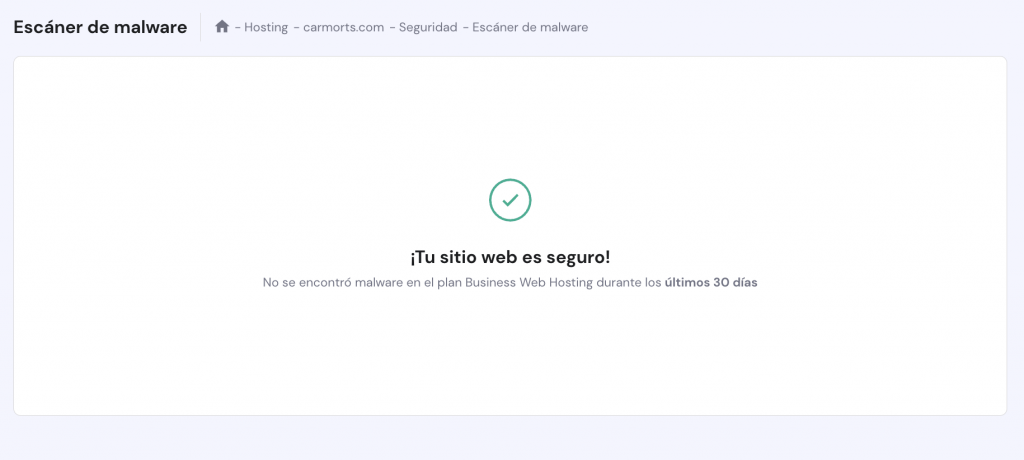Open the Hosting breadcrumb link

tap(266, 27)
